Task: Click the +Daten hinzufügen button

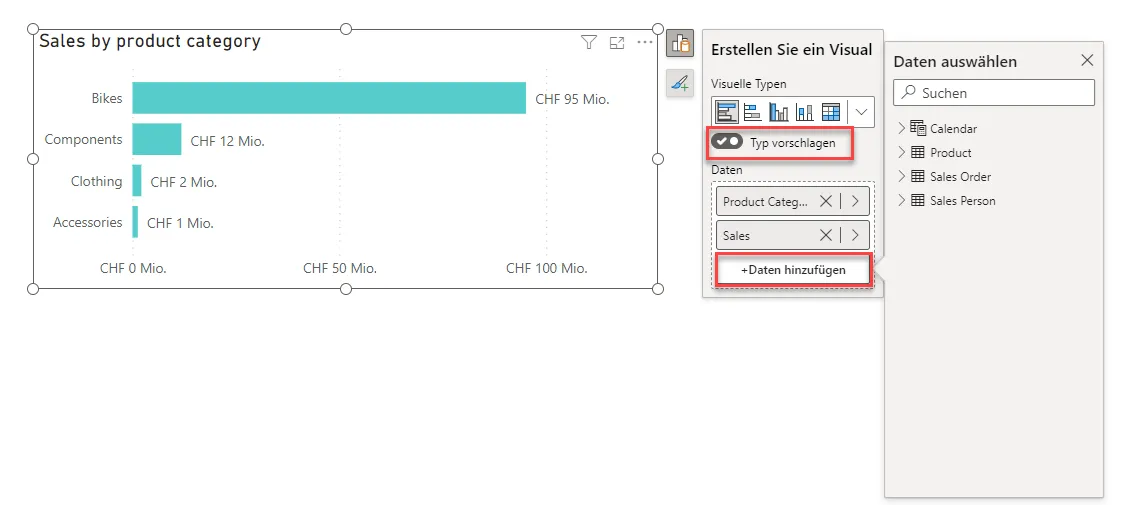Action: (793, 270)
